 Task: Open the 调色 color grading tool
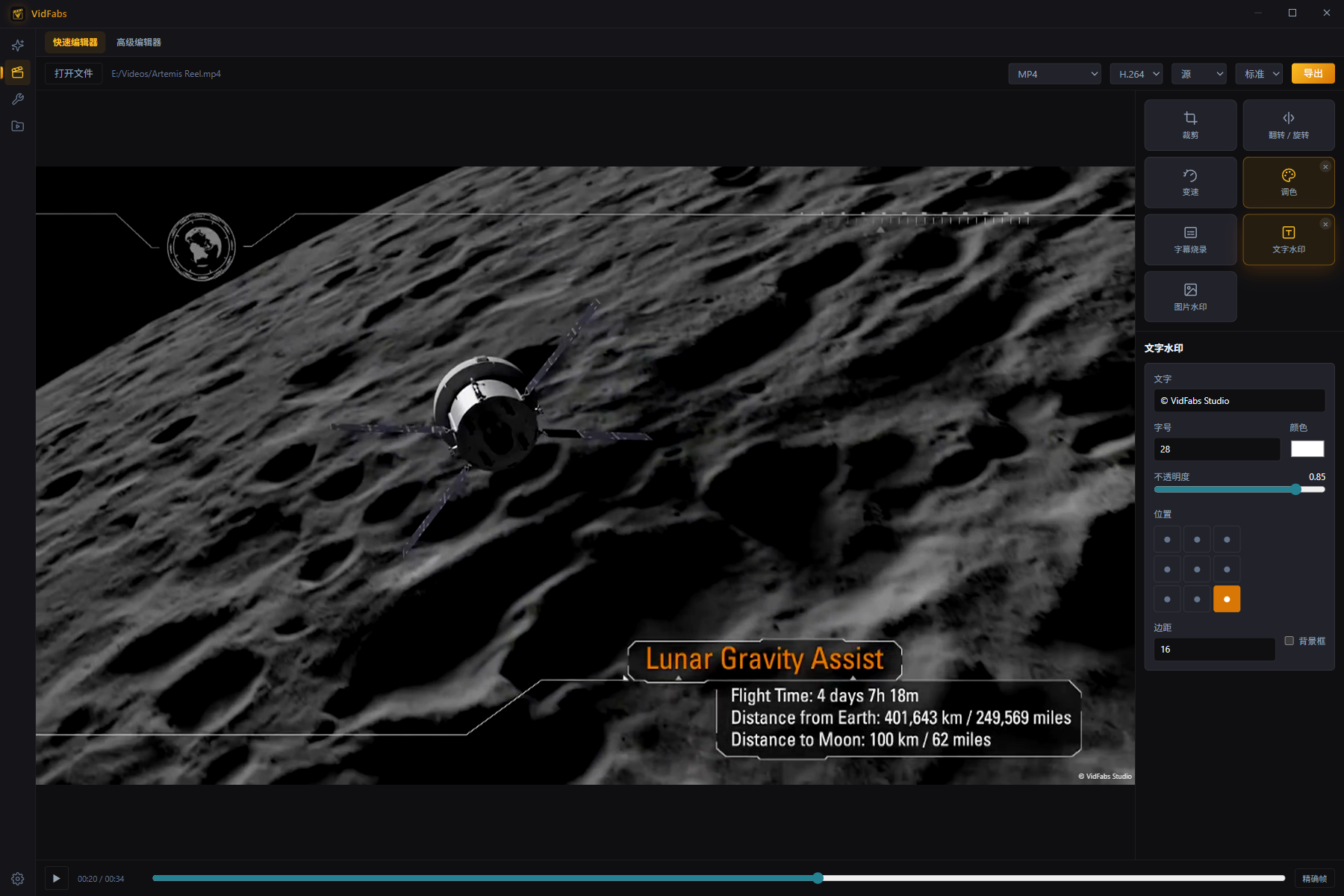pos(1288,182)
